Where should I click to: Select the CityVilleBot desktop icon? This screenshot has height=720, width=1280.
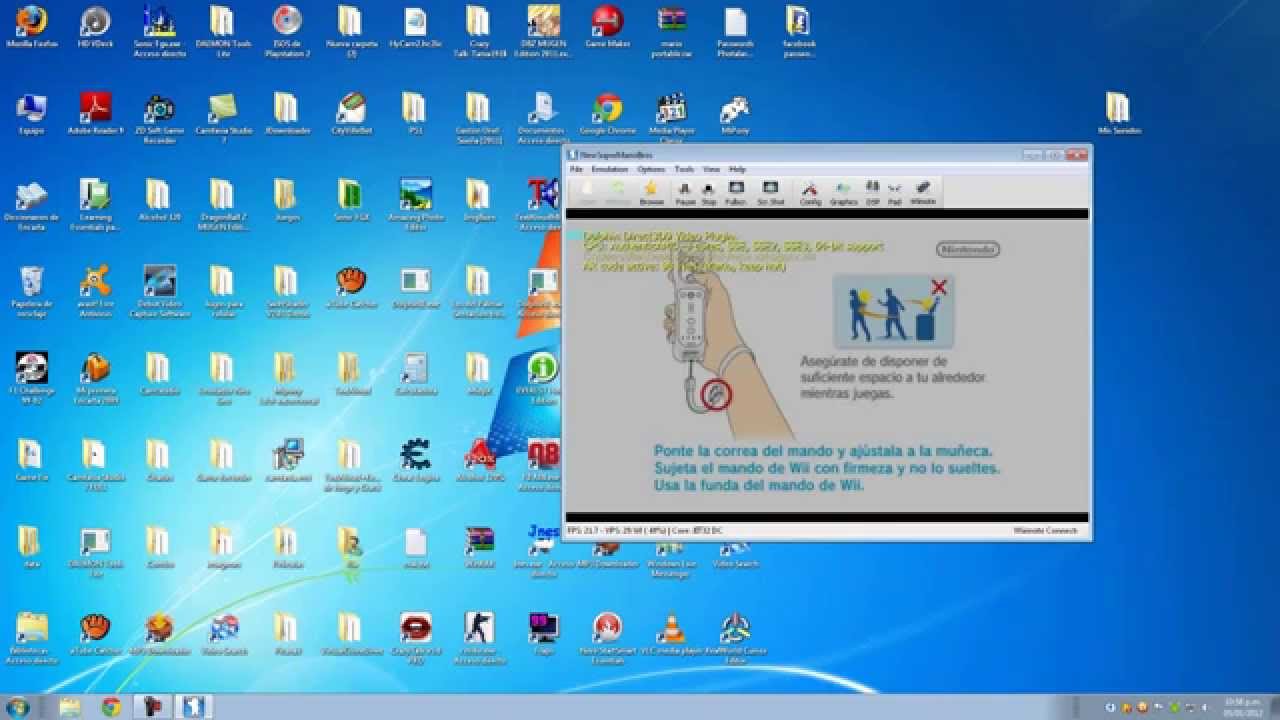(351, 115)
